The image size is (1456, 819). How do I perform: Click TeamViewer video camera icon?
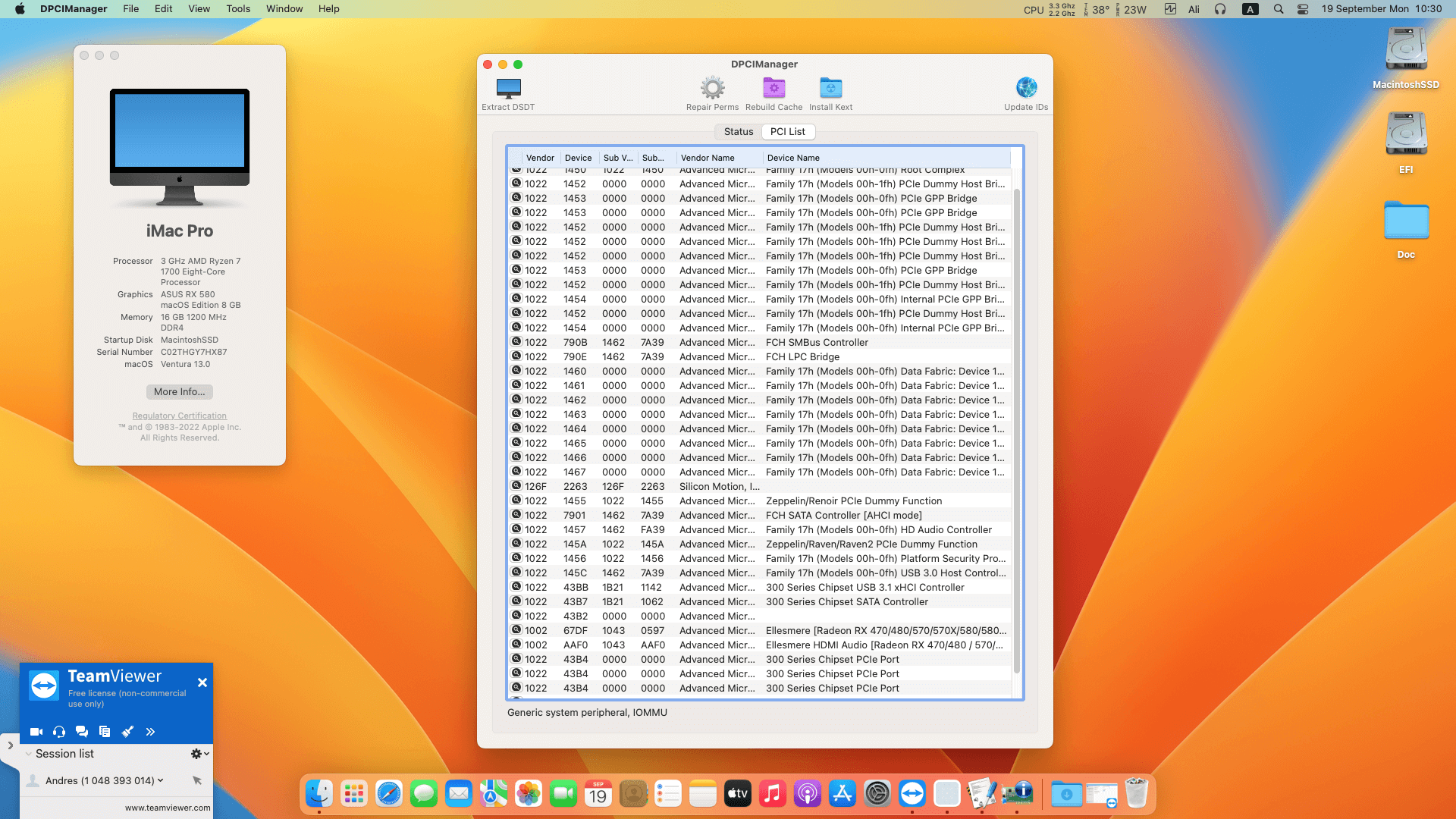(x=36, y=732)
